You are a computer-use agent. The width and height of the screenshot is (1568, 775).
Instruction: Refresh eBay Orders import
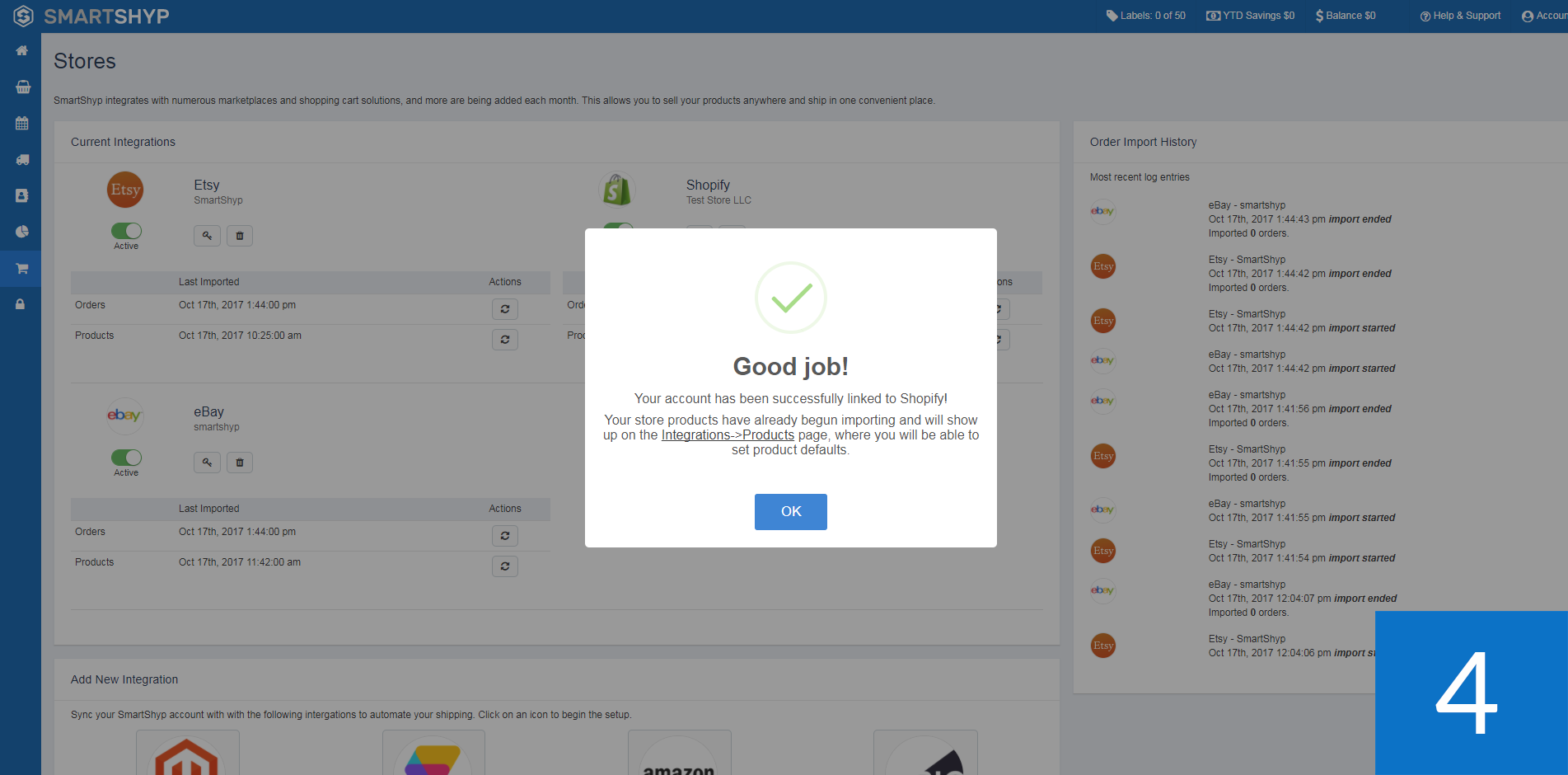click(504, 536)
